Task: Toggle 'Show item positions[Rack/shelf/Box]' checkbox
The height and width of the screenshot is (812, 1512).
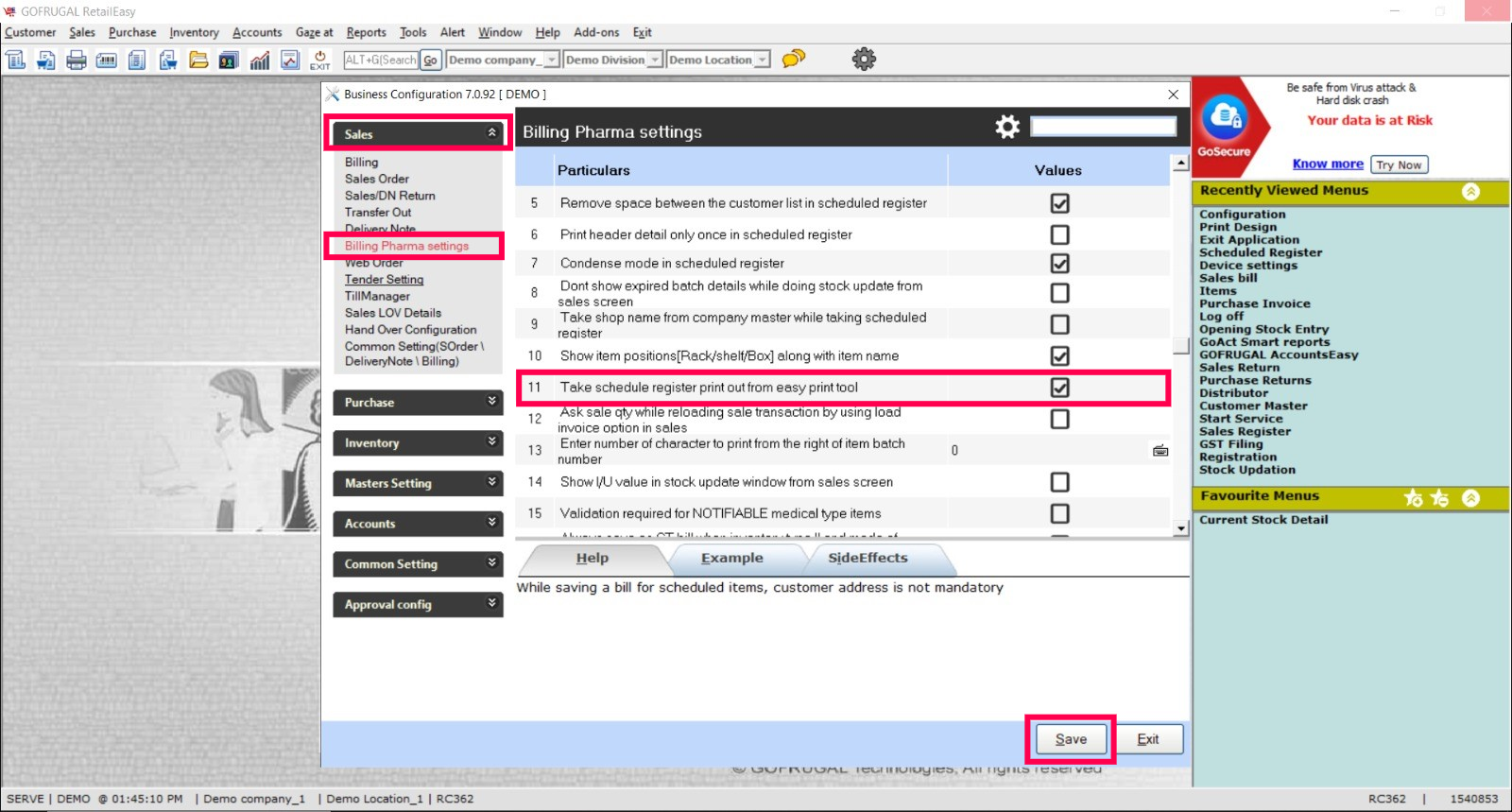Action: 1060,355
